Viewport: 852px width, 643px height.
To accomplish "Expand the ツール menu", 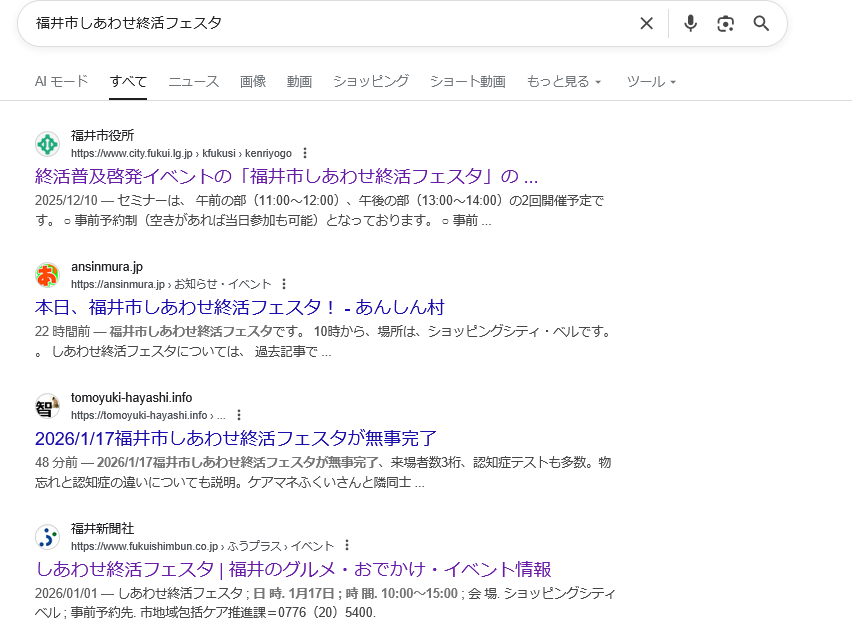I will (651, 82).
